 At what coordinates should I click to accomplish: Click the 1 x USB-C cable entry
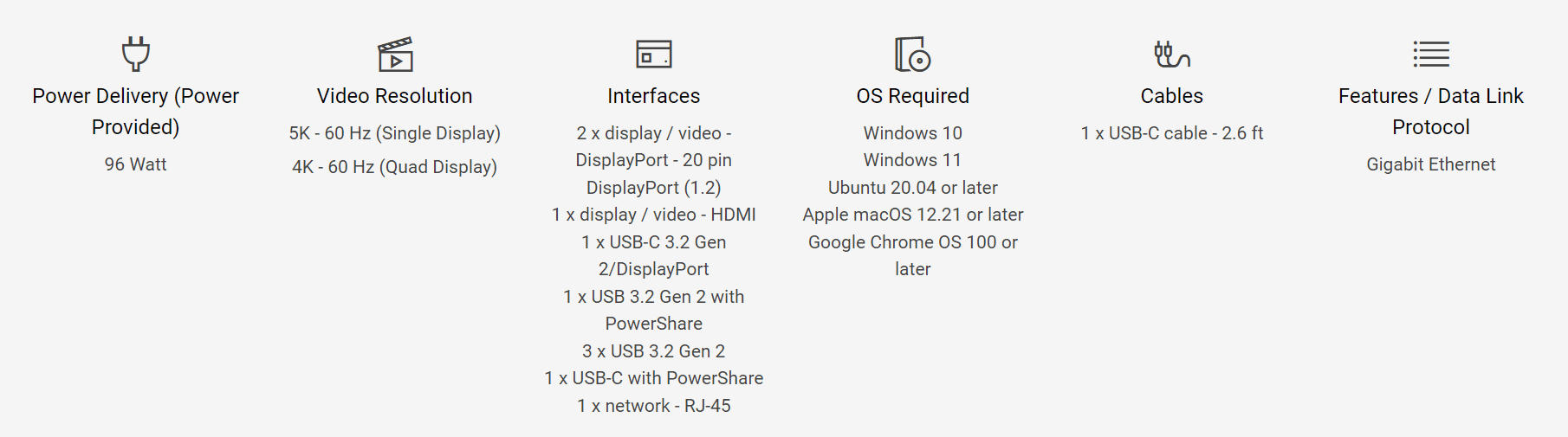point(1172,133)
